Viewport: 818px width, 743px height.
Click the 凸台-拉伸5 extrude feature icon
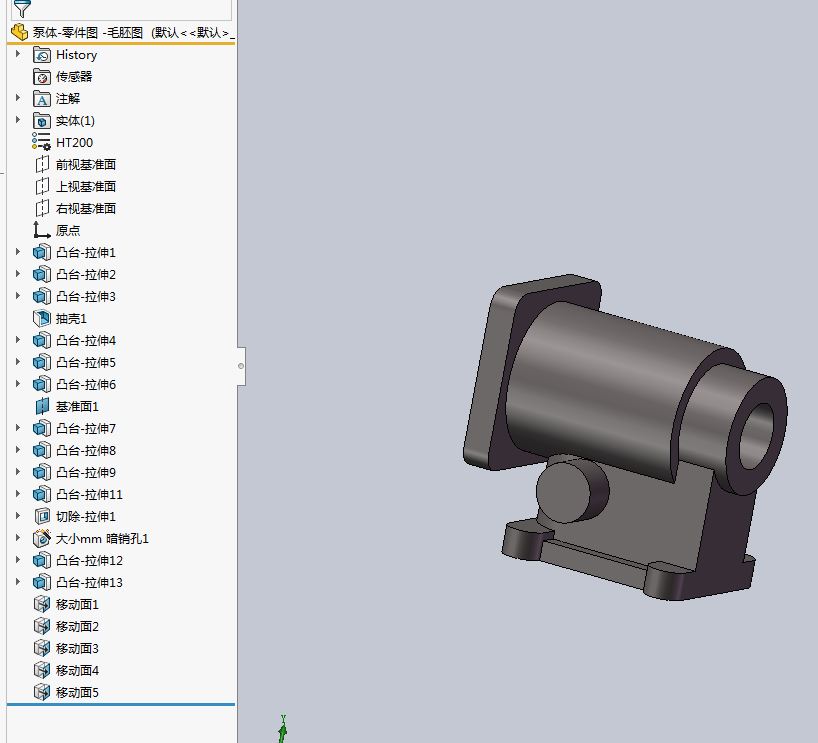pyautogui.click(x=42, y=362)
